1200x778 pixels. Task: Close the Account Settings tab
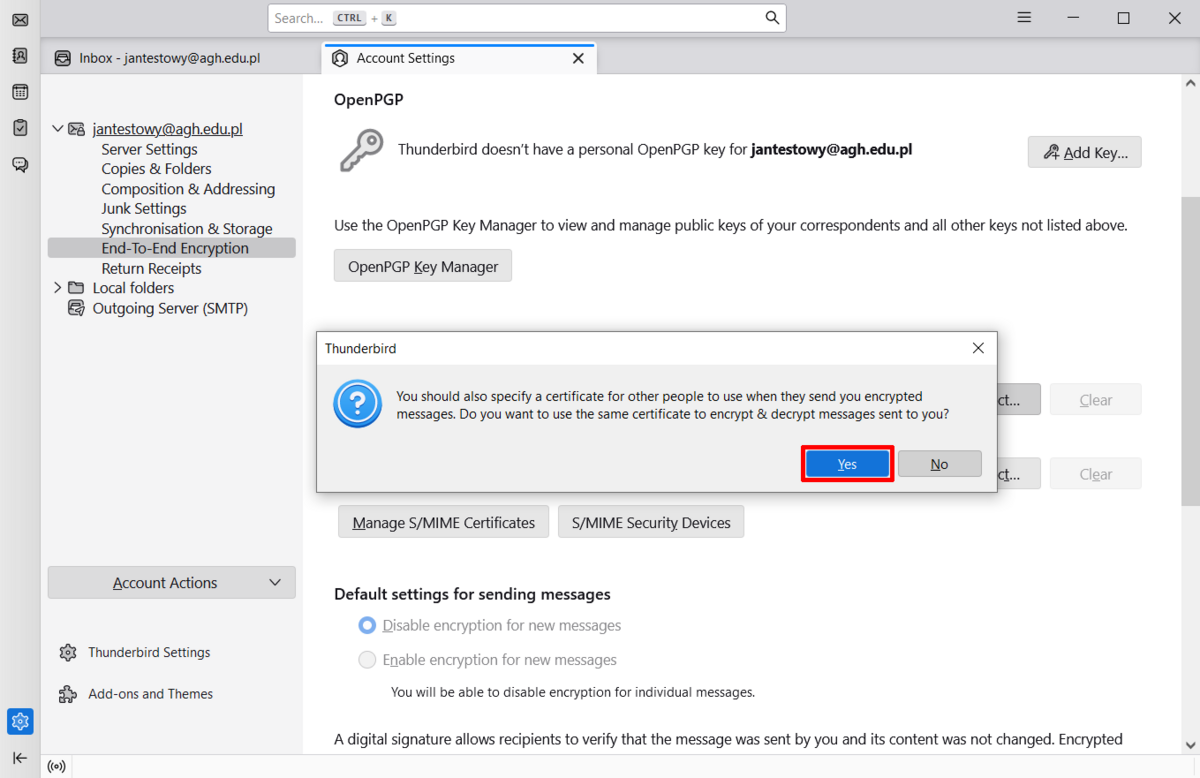point(578,58)
